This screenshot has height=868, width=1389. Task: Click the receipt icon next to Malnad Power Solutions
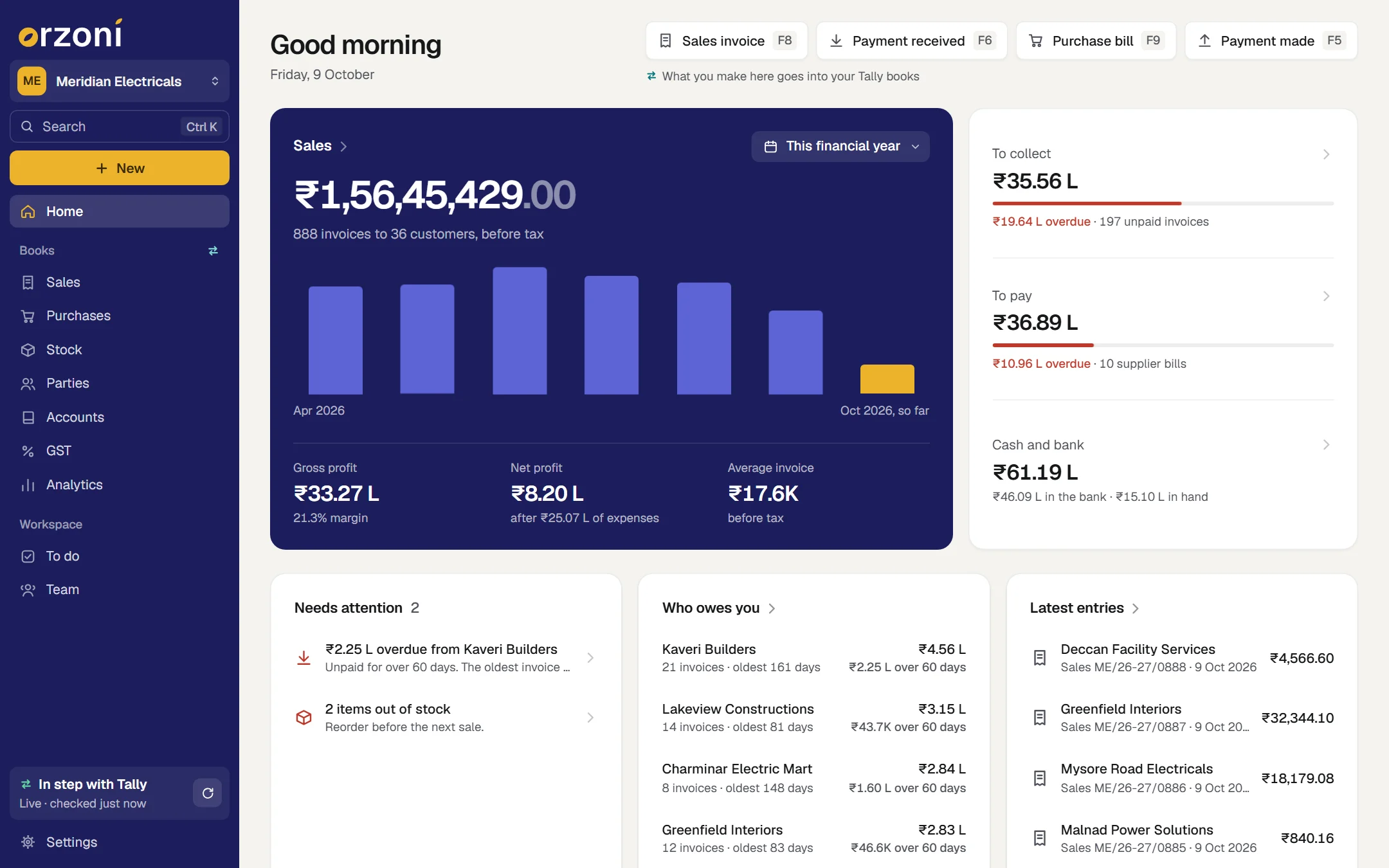1040,838
